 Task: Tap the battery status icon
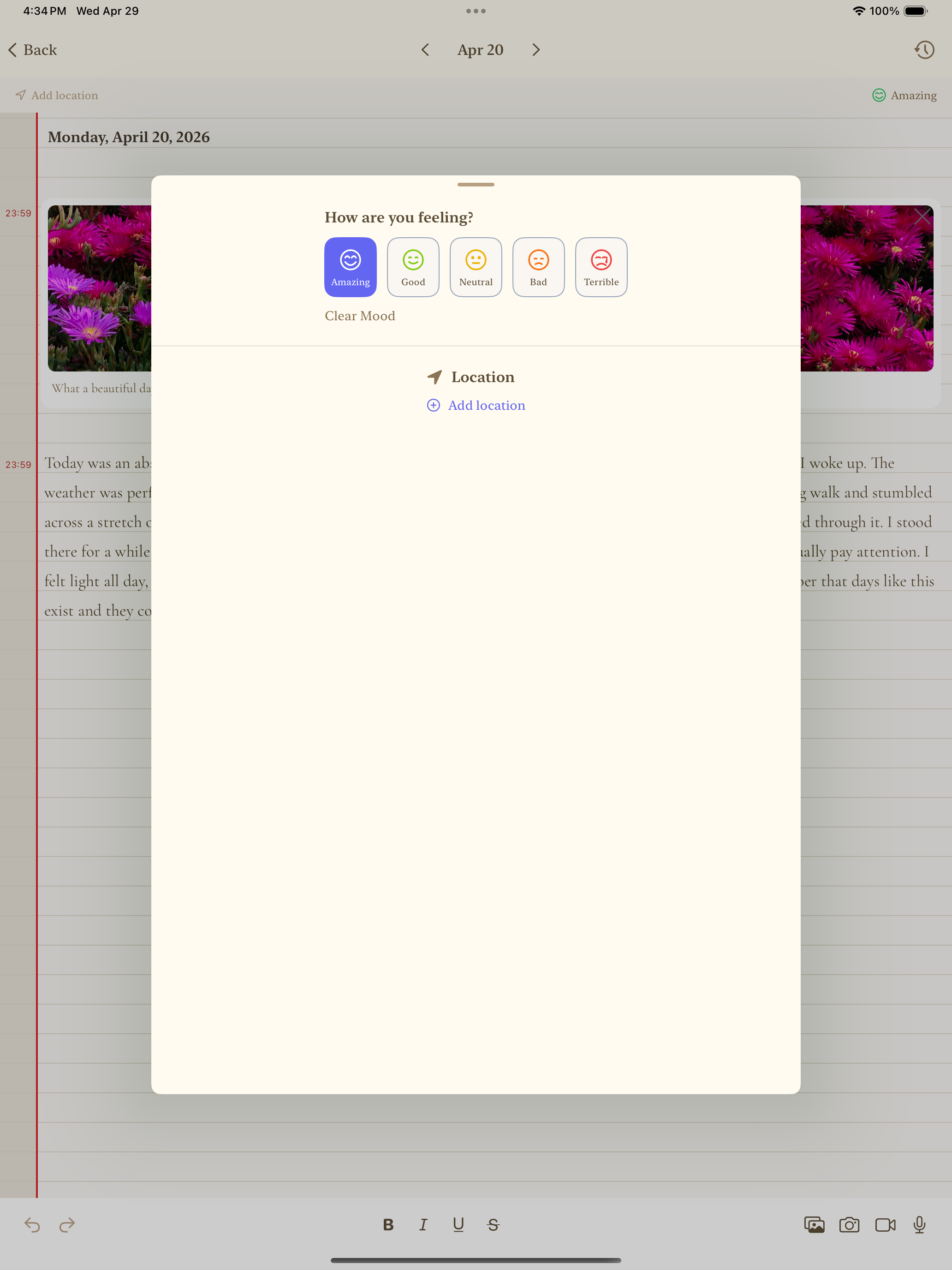click(x=915, y=11)
